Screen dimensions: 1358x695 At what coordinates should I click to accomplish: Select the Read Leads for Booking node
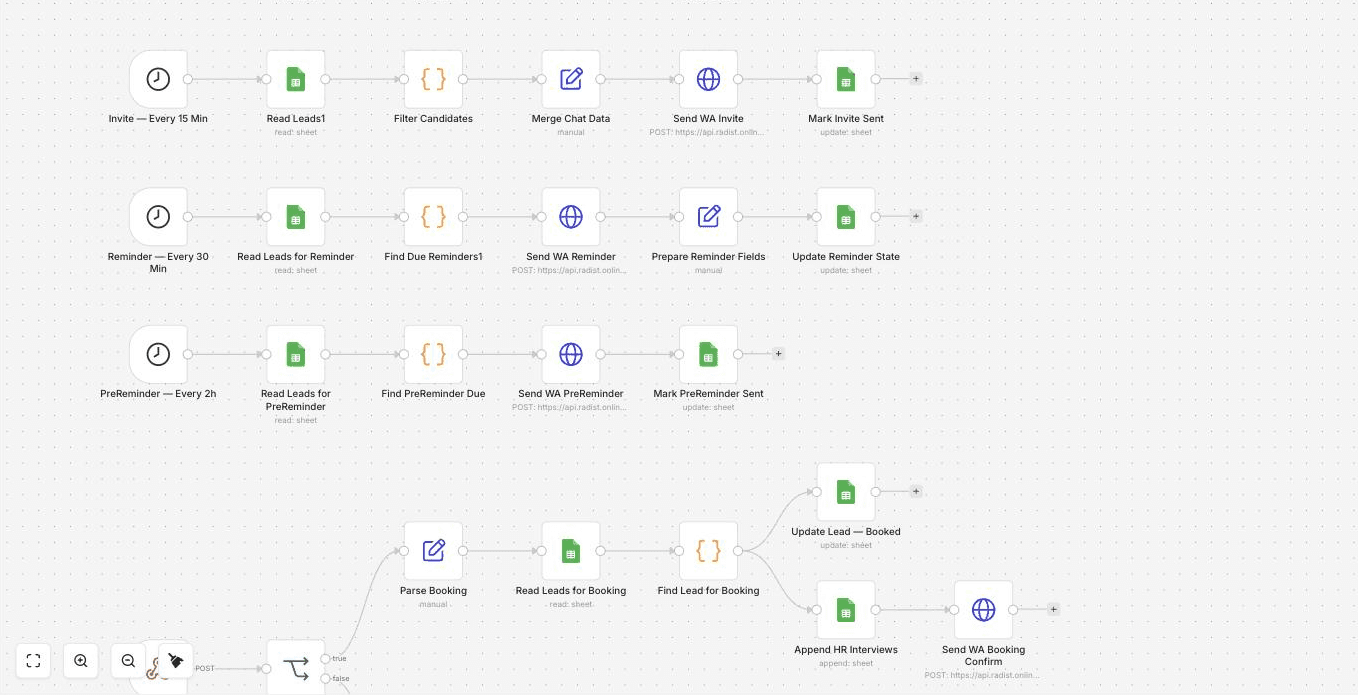pyautogui.click(x=571, y=551)
